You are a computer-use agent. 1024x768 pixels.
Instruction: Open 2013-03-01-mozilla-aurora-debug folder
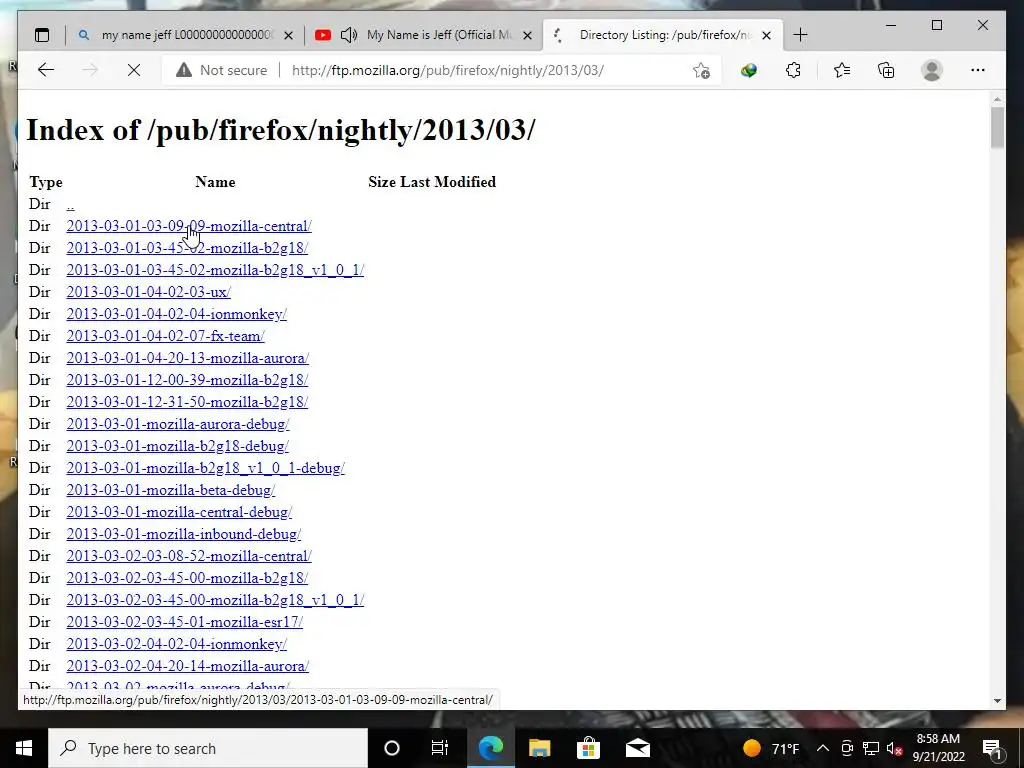pyautogui.click(x=178, y=424)
